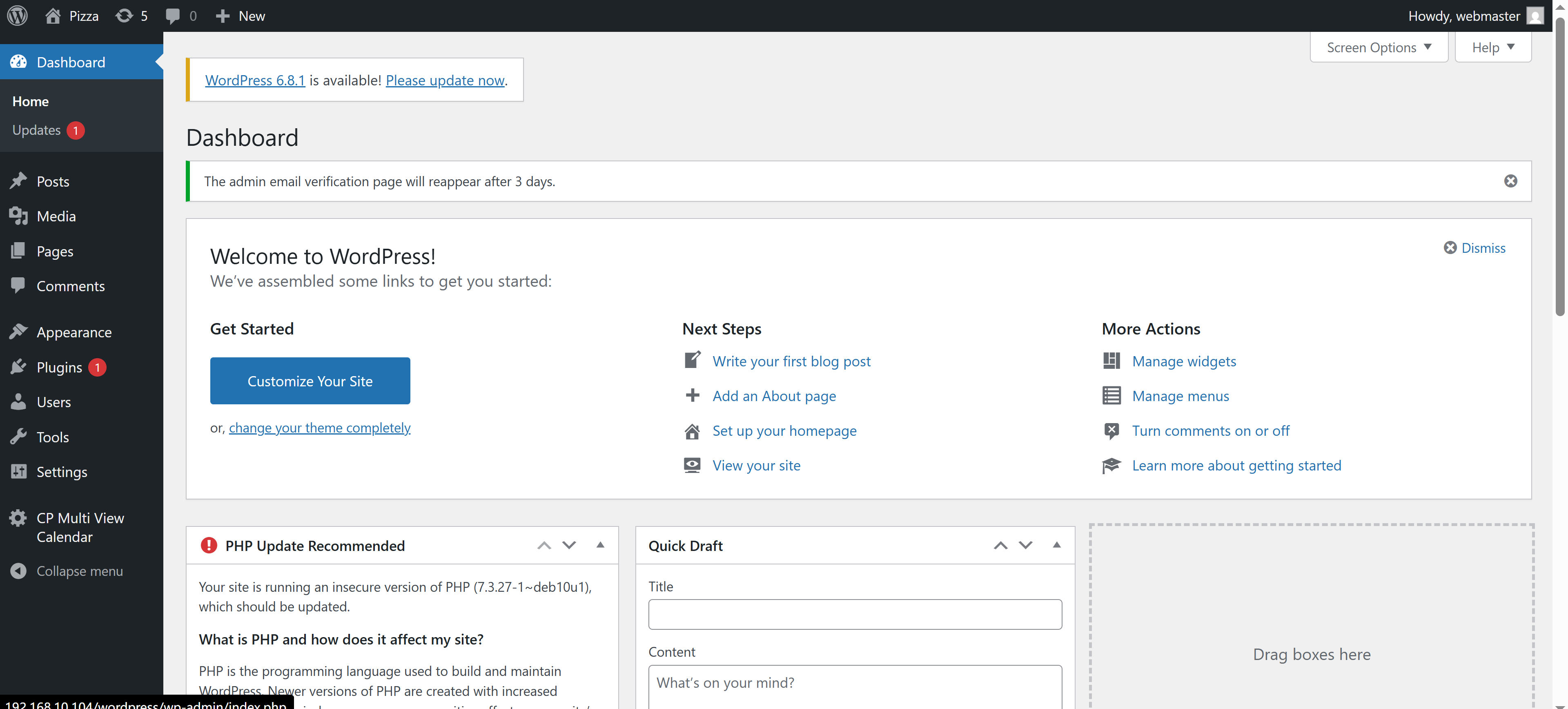
Task: Click the Users person icon
Action: point(18,401)
